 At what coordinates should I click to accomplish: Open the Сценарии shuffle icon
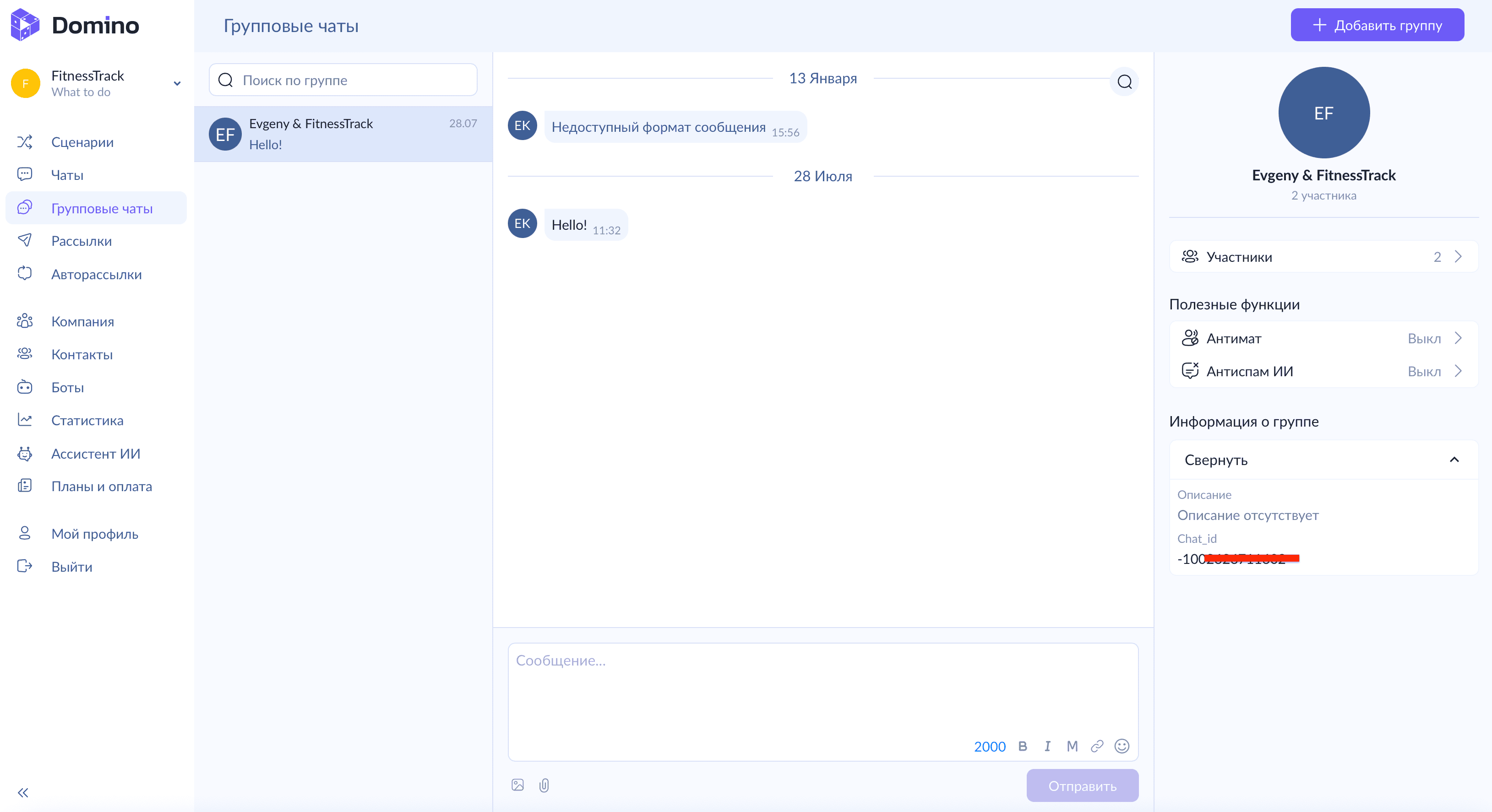(24, 142)
